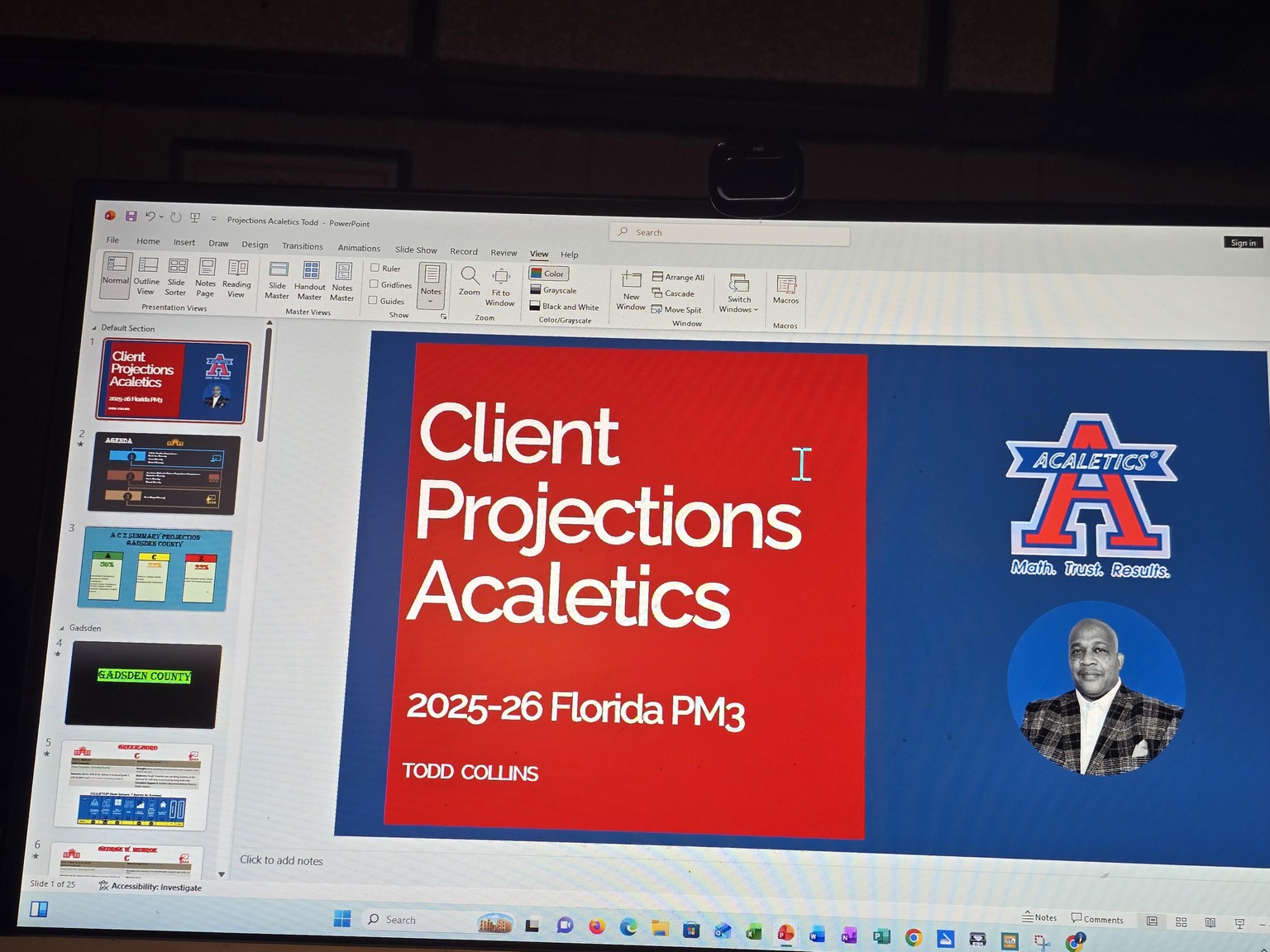Open the Windows Start menu
This screenshot has height=952, width=1270.
tap(342, 919)
